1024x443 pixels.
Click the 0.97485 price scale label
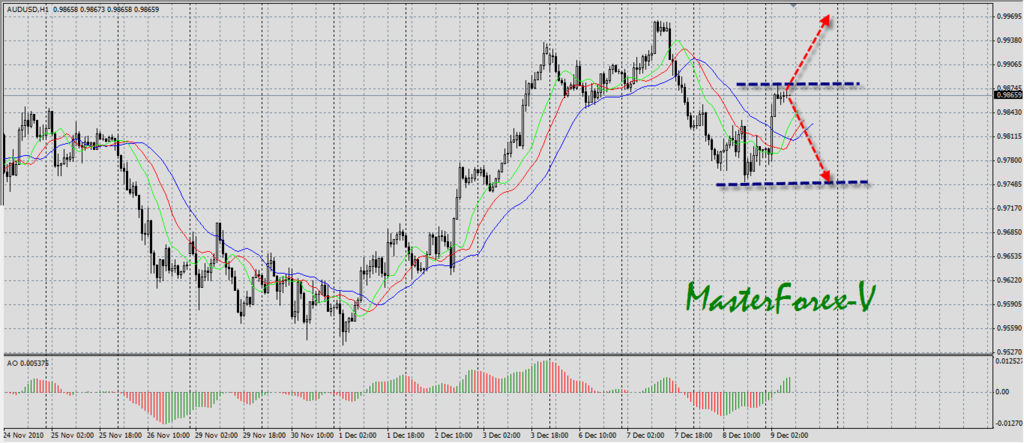click(1007, 184)
